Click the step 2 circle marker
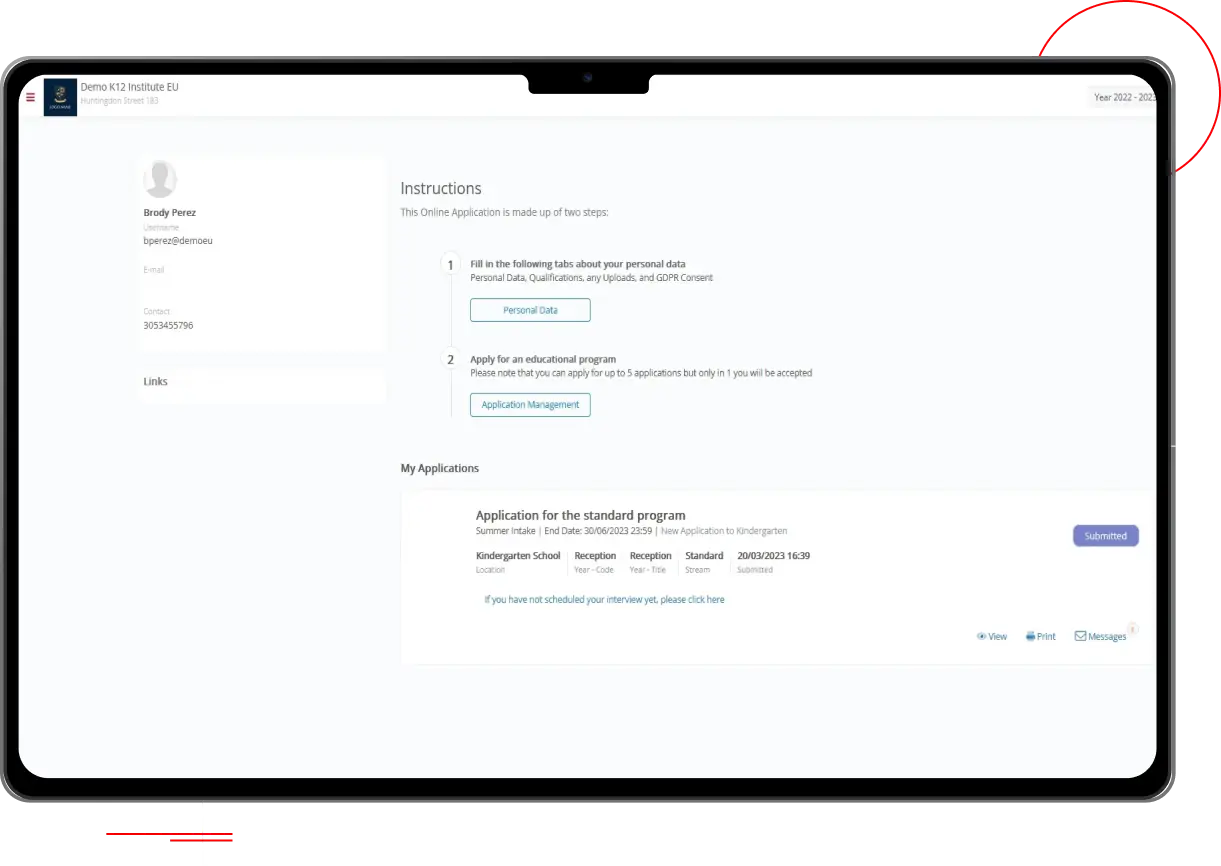The height and width of the screenshot is (866, 1221). (x=450, y=360)
